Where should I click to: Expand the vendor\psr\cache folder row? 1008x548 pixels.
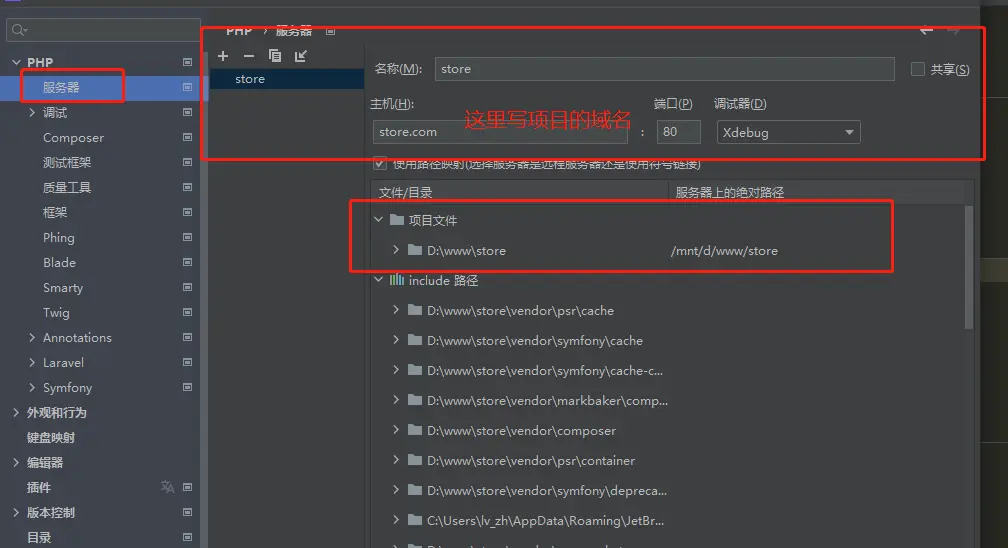click(396, 310)
